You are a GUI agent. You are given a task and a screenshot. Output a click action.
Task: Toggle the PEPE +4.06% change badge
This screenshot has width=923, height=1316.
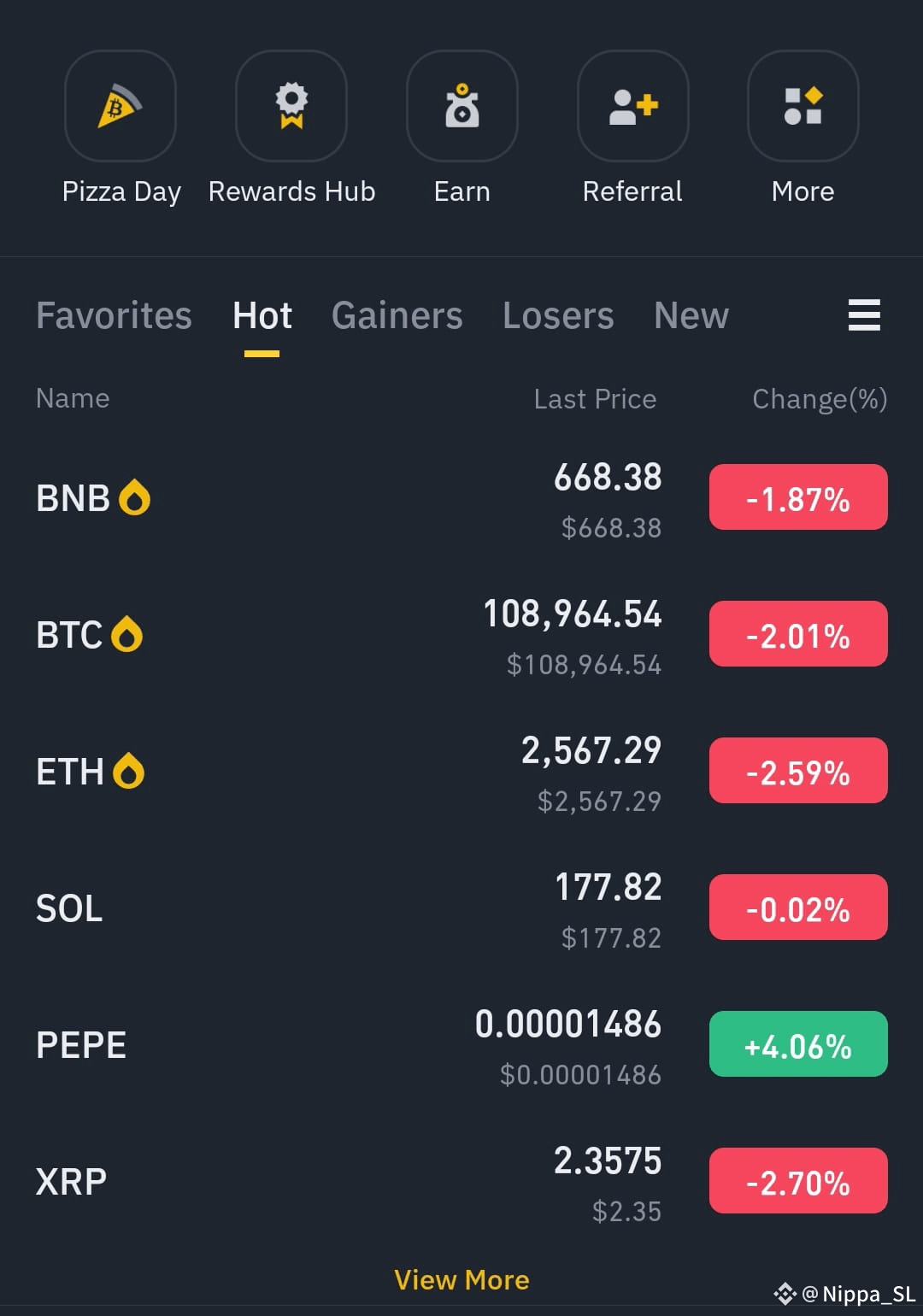[798, 1044]
